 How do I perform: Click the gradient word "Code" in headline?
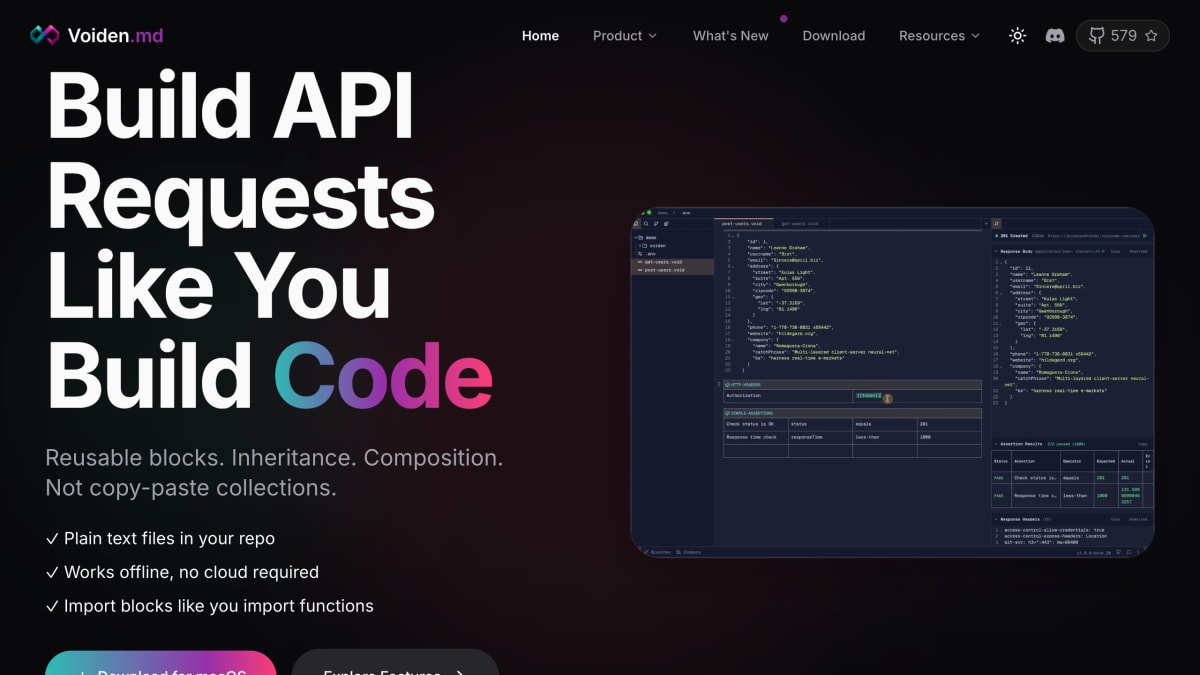click(x=383, y=377)
